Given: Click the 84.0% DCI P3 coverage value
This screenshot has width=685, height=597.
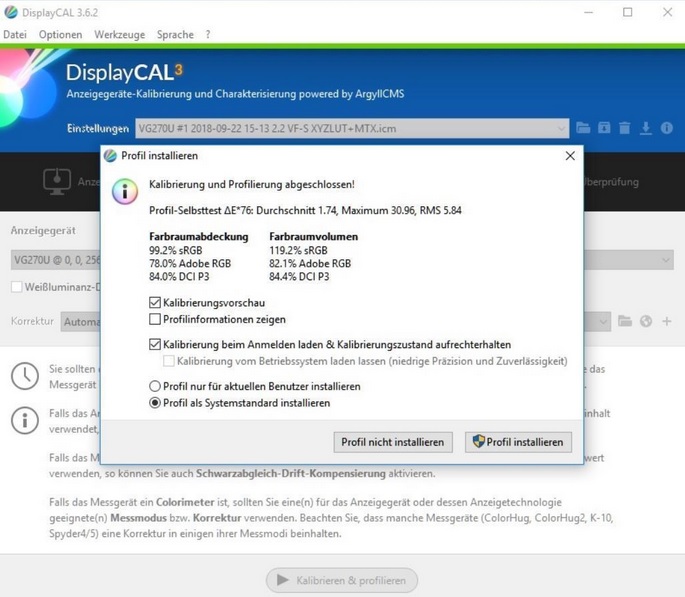Looking at the screenshot, I should (x=179, y=276).
